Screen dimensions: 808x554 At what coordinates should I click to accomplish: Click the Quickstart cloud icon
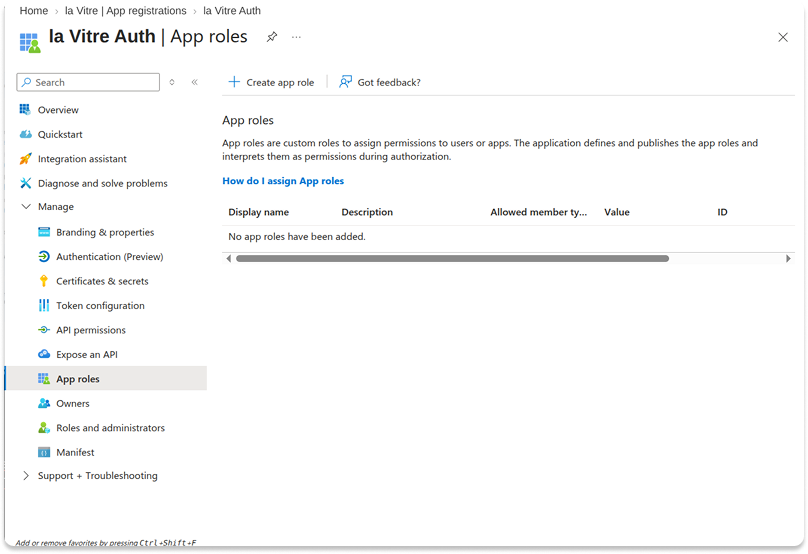point(25,134)
